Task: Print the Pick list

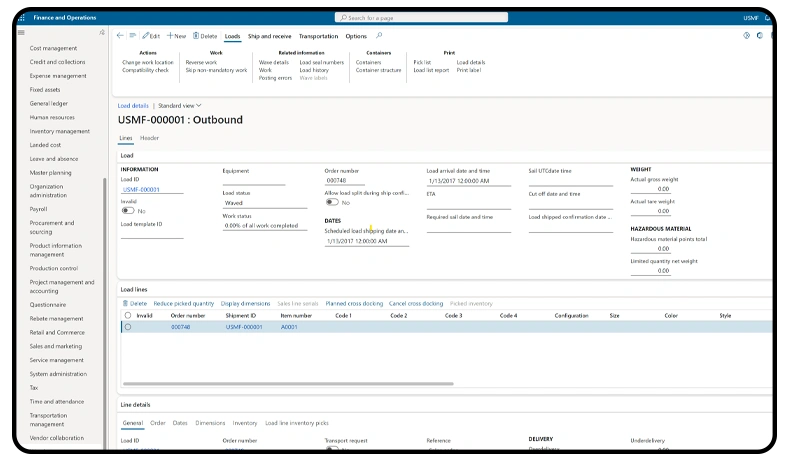Action: point(422,62)
